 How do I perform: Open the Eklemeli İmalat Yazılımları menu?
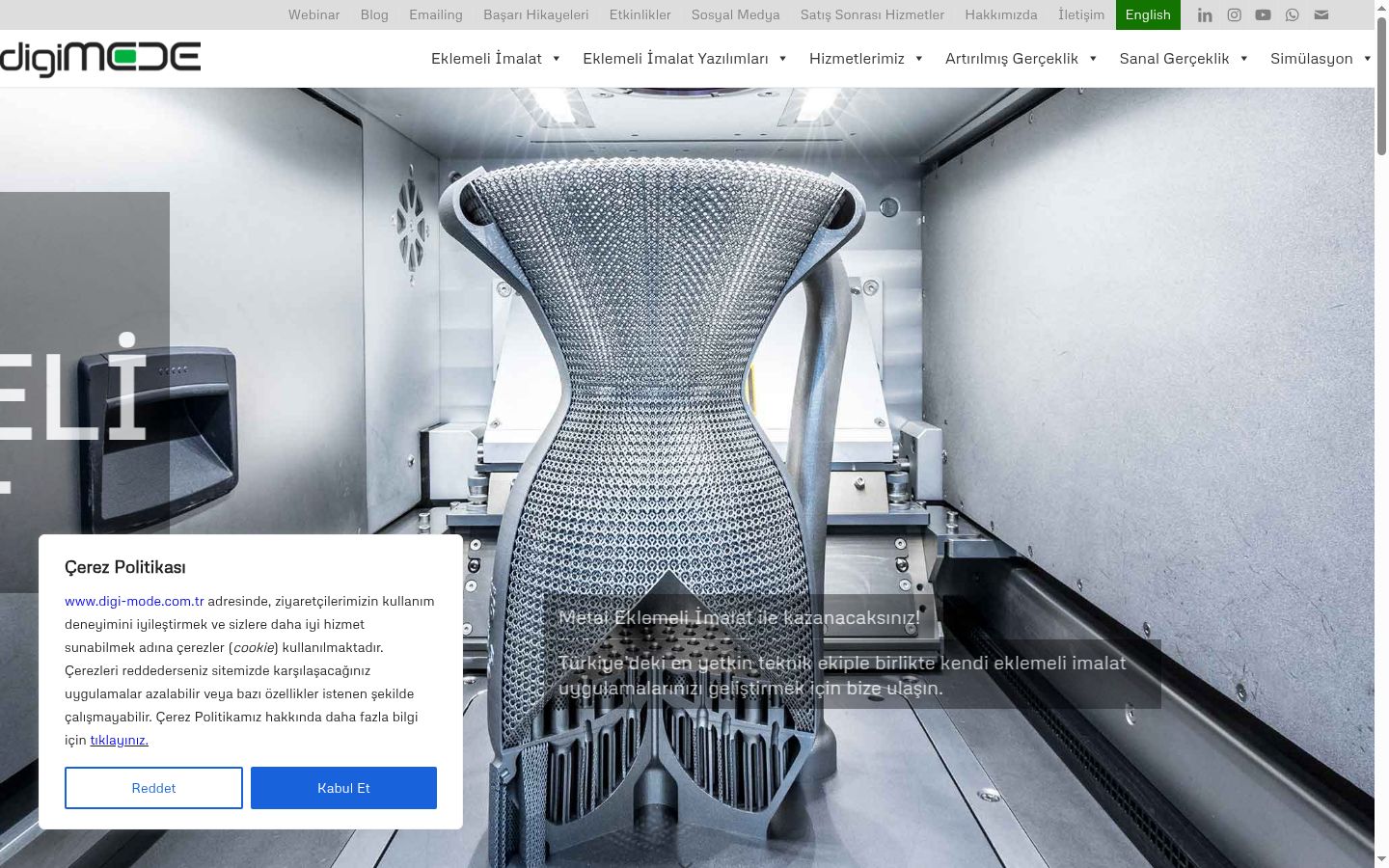pos(675,59)
